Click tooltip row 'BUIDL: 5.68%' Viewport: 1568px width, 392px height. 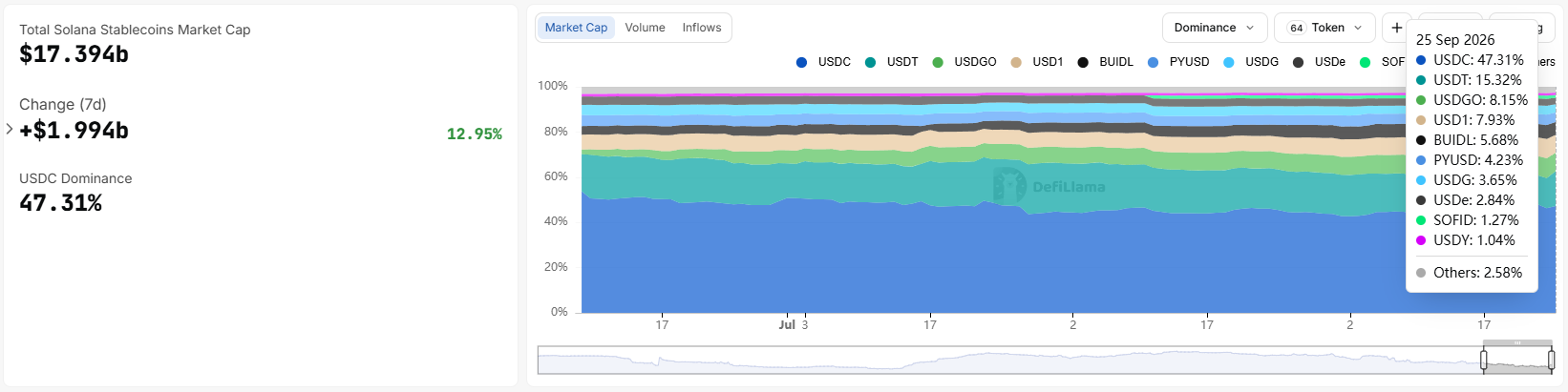tap(1467, 140)
